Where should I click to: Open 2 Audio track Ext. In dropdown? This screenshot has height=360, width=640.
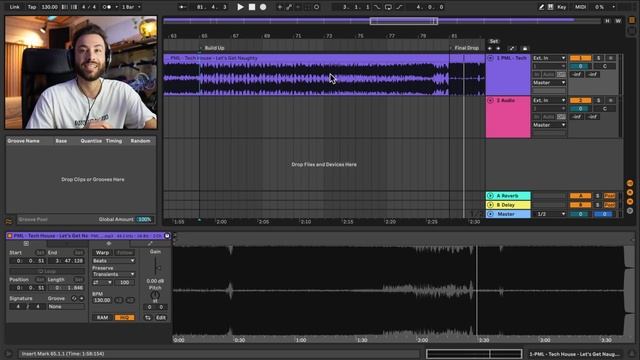pos(549,100)
